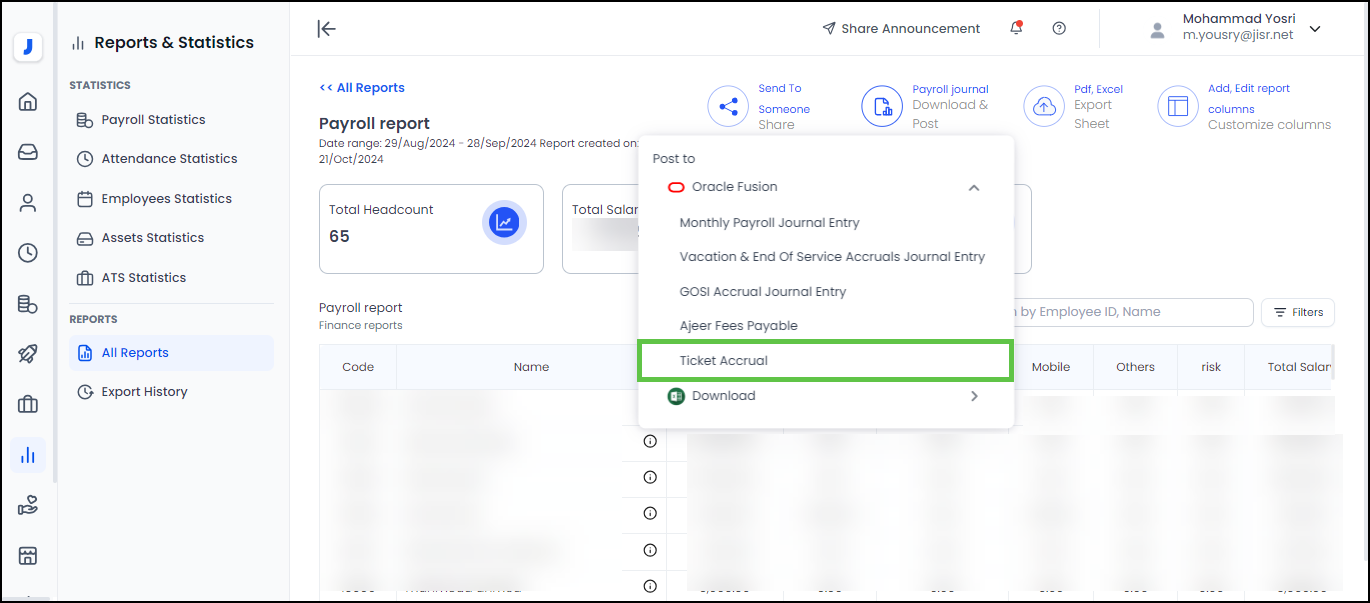Click the Export Sheet cloud icon
The height and width of the screenshot is (603, 1370).
[1044, 106]
